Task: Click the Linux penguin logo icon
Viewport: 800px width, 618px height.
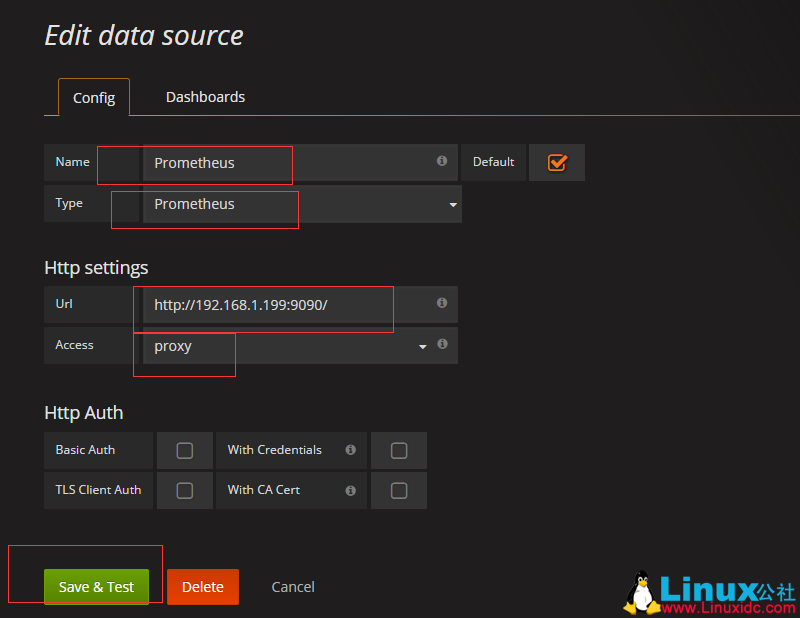Action: point(640,591)
